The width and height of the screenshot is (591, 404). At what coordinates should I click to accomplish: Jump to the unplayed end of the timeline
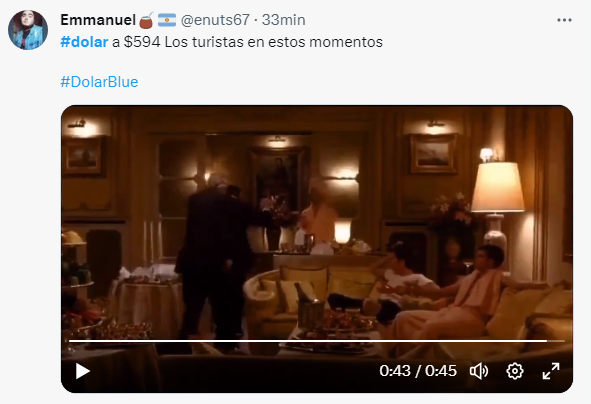coord(556,341)
